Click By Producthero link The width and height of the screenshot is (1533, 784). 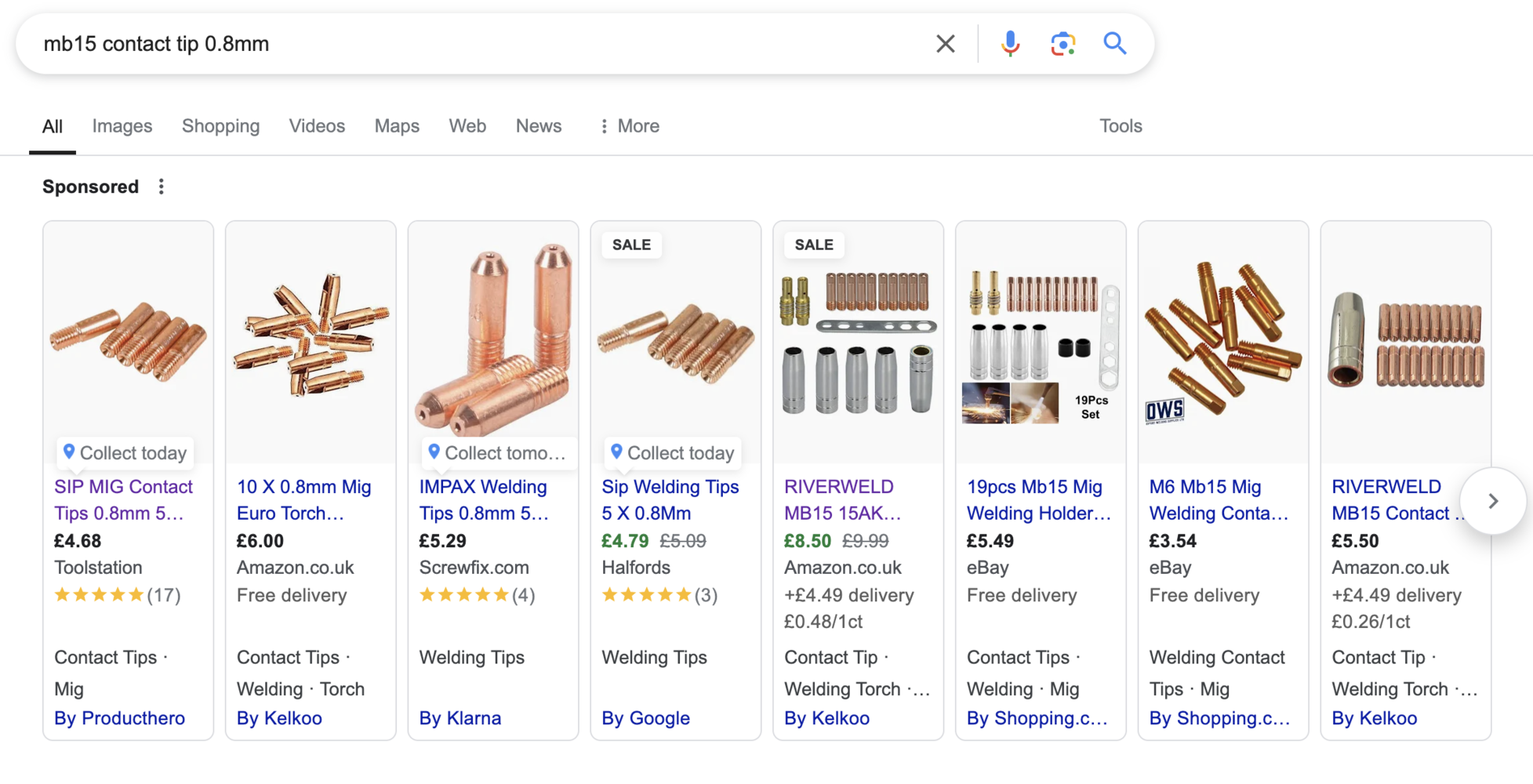(120, 718)
